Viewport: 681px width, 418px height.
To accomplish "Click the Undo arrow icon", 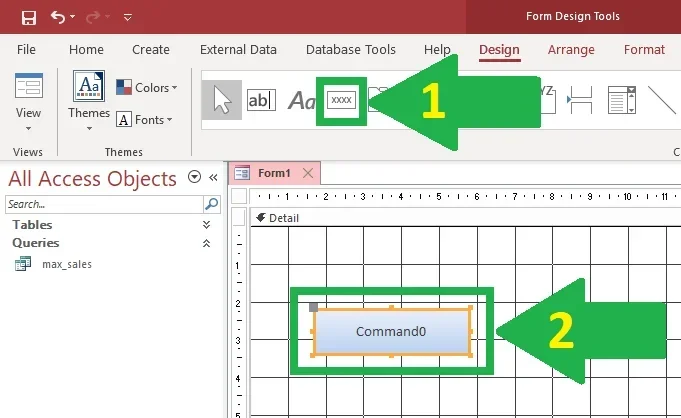I will (x=58, y=17).
